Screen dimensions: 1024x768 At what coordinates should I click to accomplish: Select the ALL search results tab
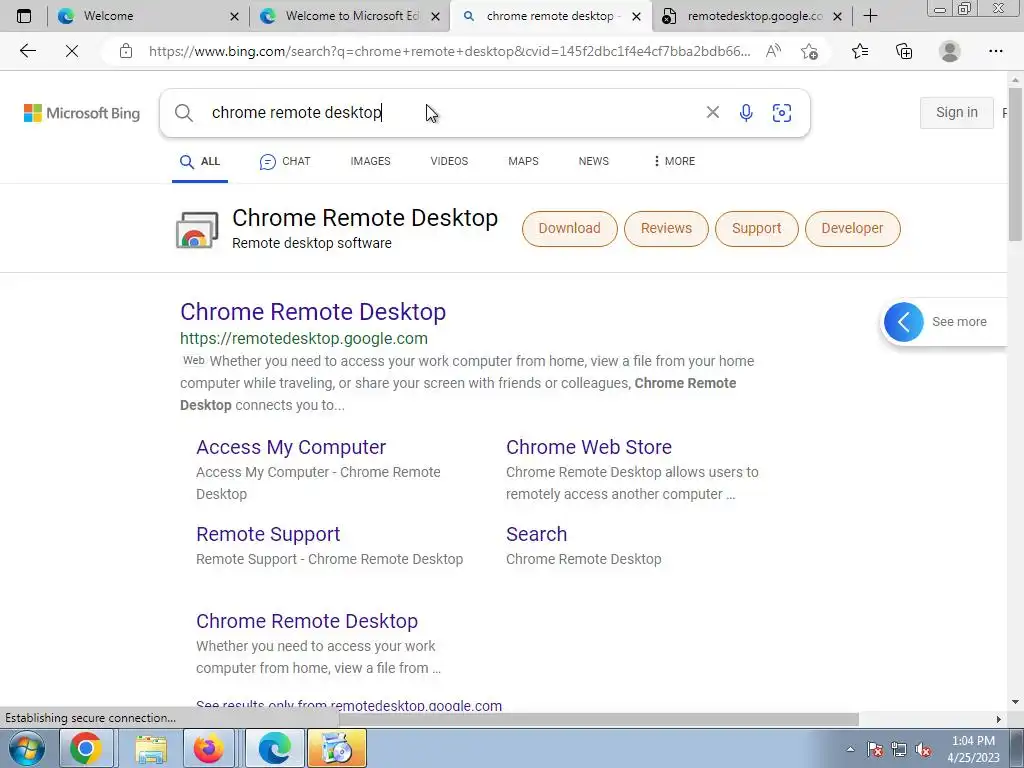[x=200, y=161]
